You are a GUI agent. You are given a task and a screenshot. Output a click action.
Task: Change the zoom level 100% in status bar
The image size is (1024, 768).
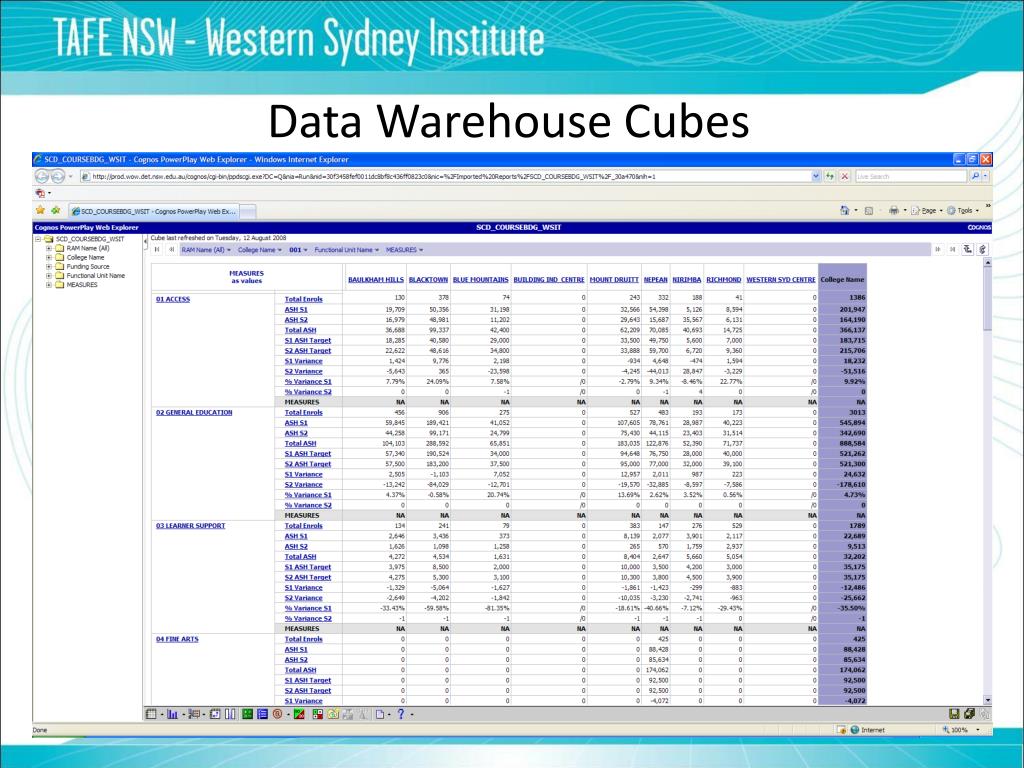point(960,730)
